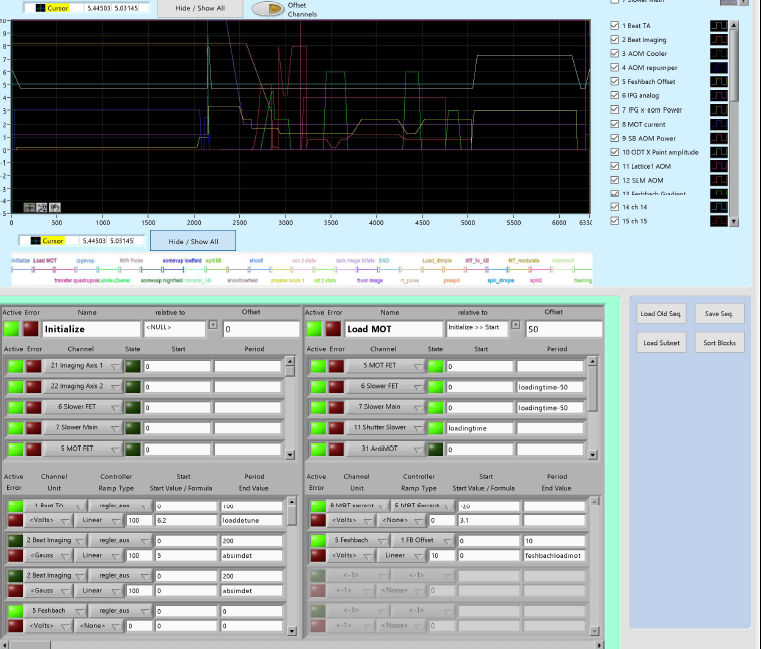The image size is (761, 649).
Task: Click the Save Seq. button
Action: pyautogui.click(x=719, y=314)
